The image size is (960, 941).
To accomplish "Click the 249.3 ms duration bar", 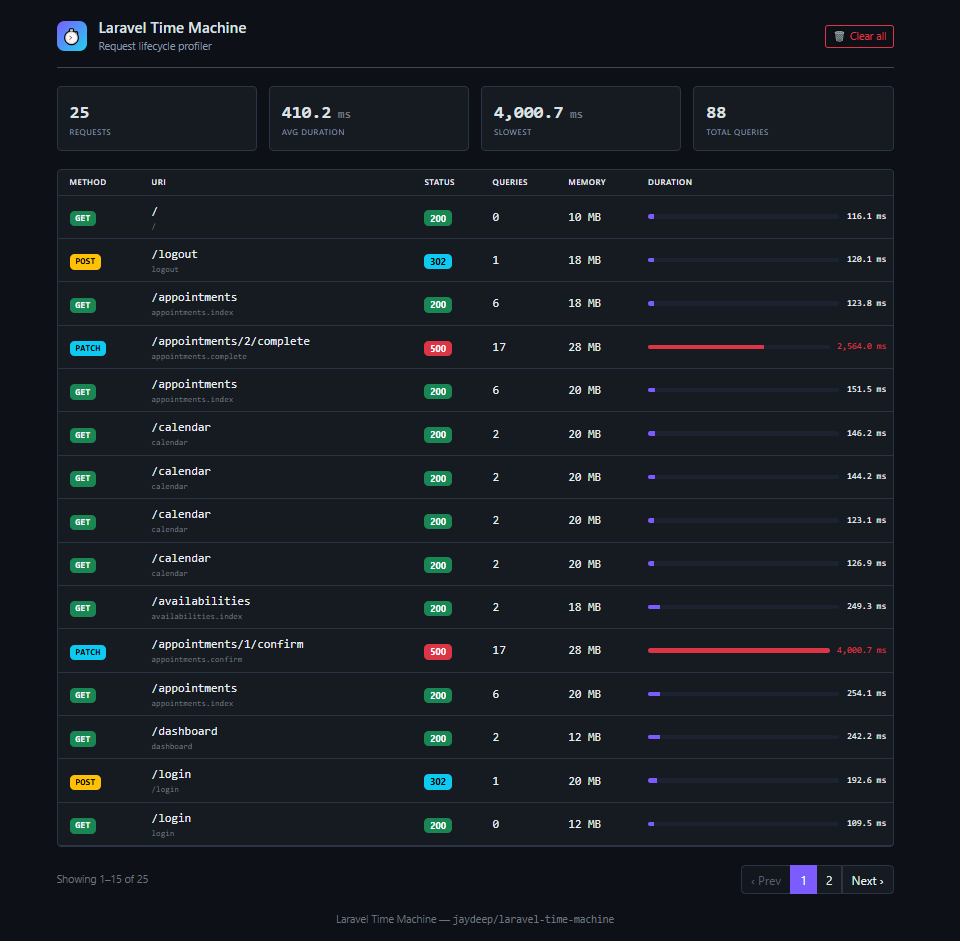I will [x=743, y=607].
